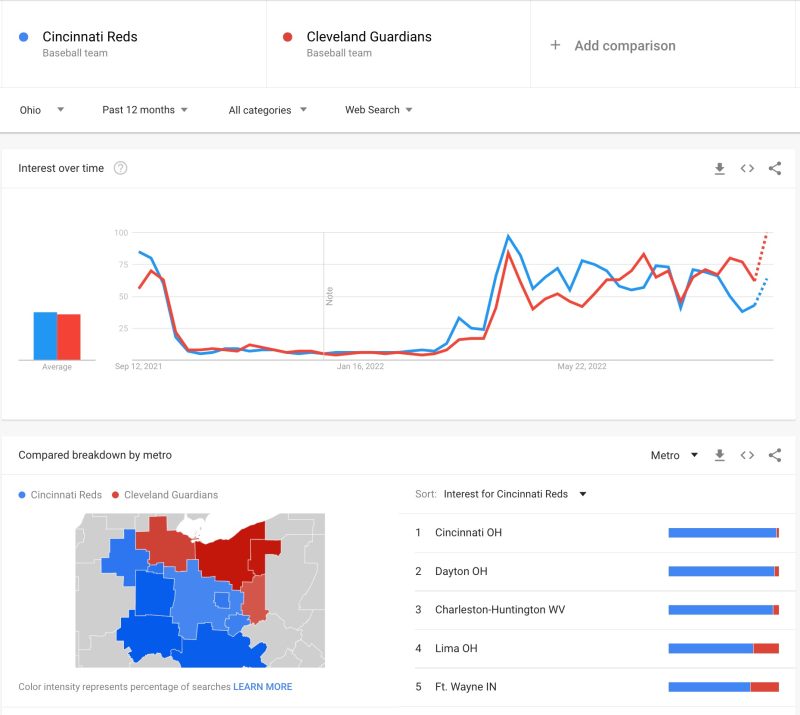Screen dimensions: 800x715
Task: Open the embed code for metro breakdown
Action: coord(747,455)
